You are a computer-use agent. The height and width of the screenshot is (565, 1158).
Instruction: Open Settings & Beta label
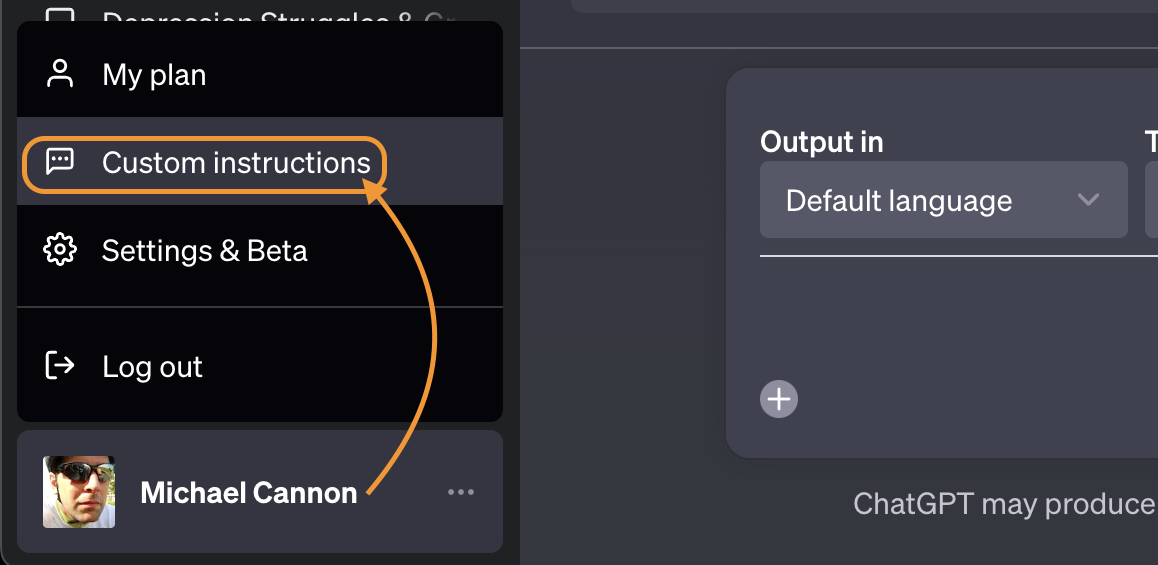coord(204,250)
